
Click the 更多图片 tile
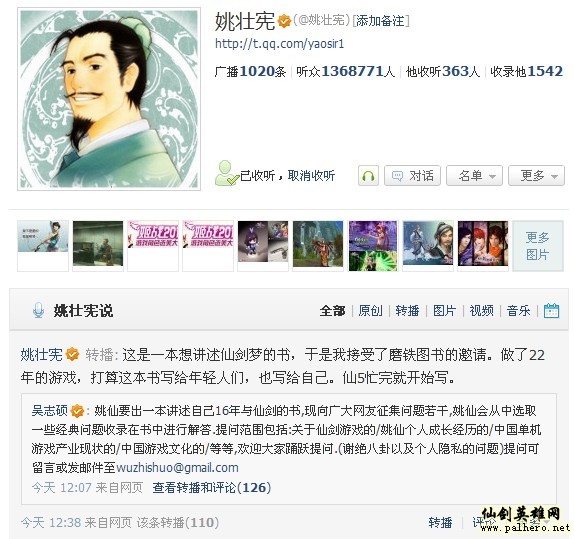pyautogui.click(x=538, y=246)
